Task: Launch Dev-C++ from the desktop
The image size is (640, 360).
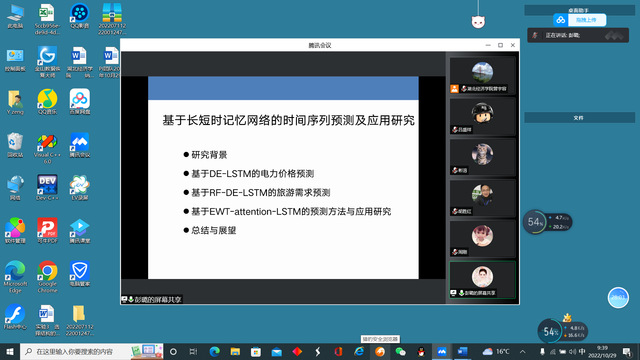Action: pyautogui.click(x=47, y=188)
